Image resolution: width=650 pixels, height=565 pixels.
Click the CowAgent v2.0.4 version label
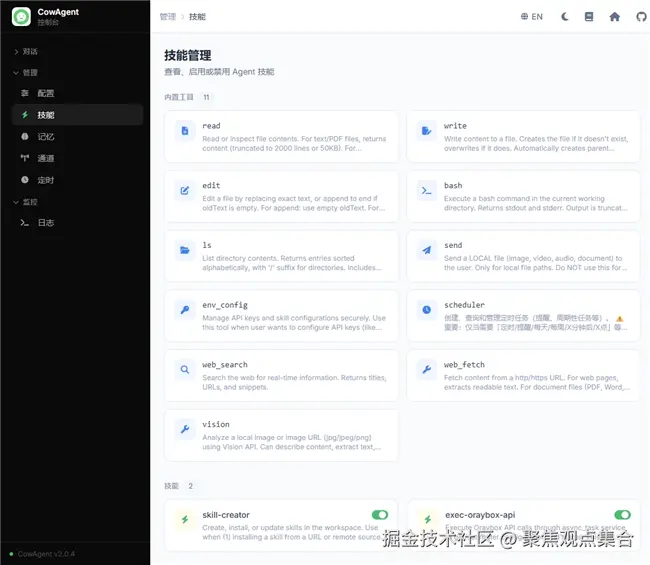coord(46,554)
